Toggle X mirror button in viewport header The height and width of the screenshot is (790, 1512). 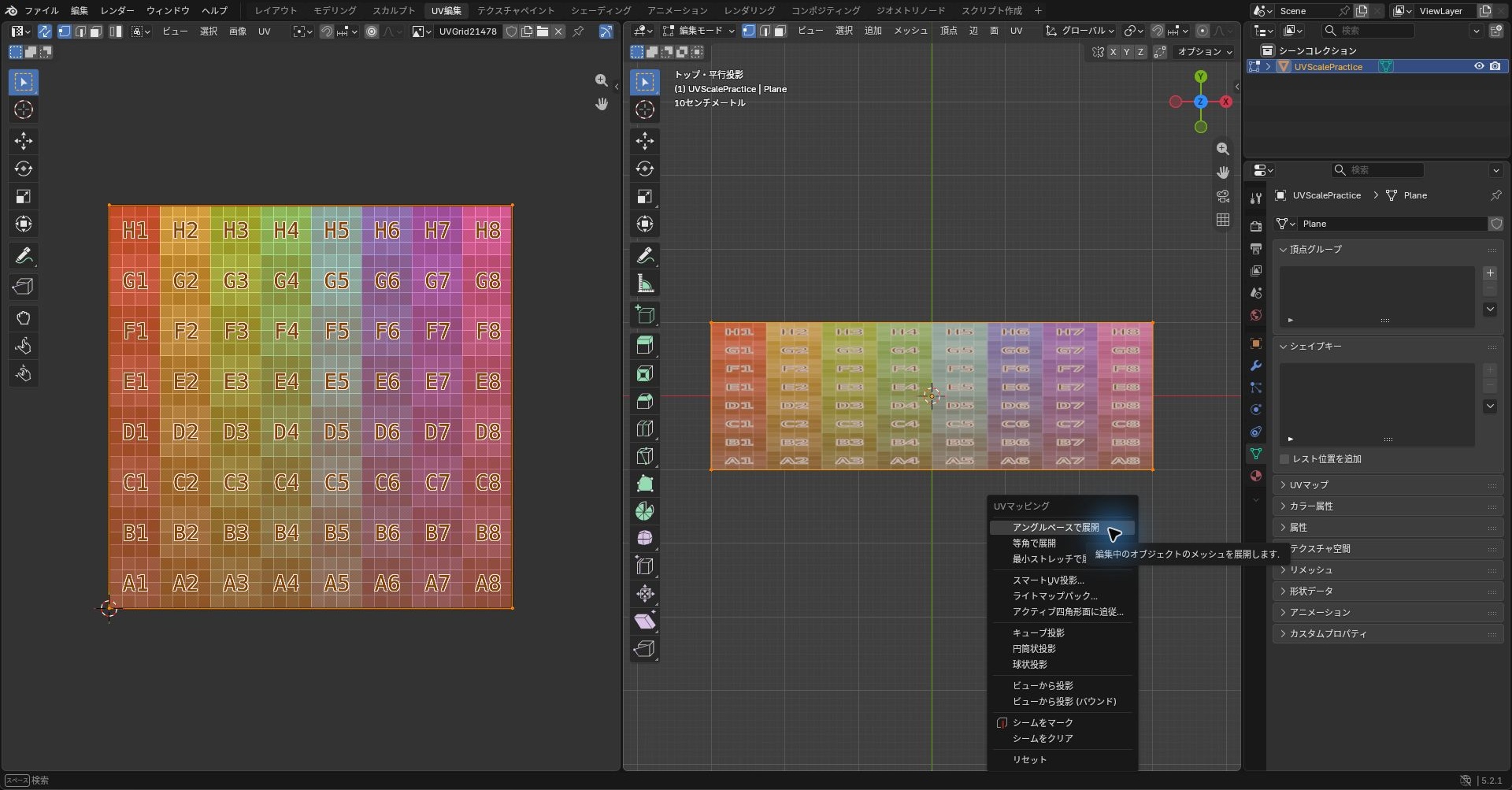[x=1113, y=52]
